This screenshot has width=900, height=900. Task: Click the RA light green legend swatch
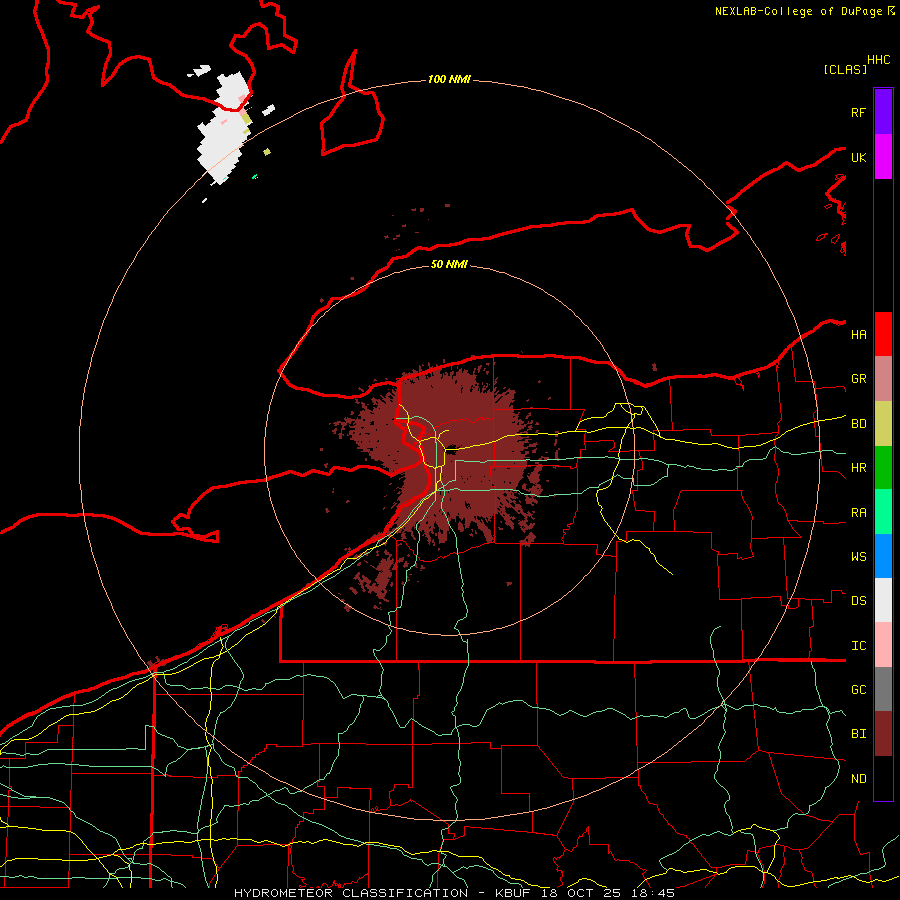pos(883,511)
